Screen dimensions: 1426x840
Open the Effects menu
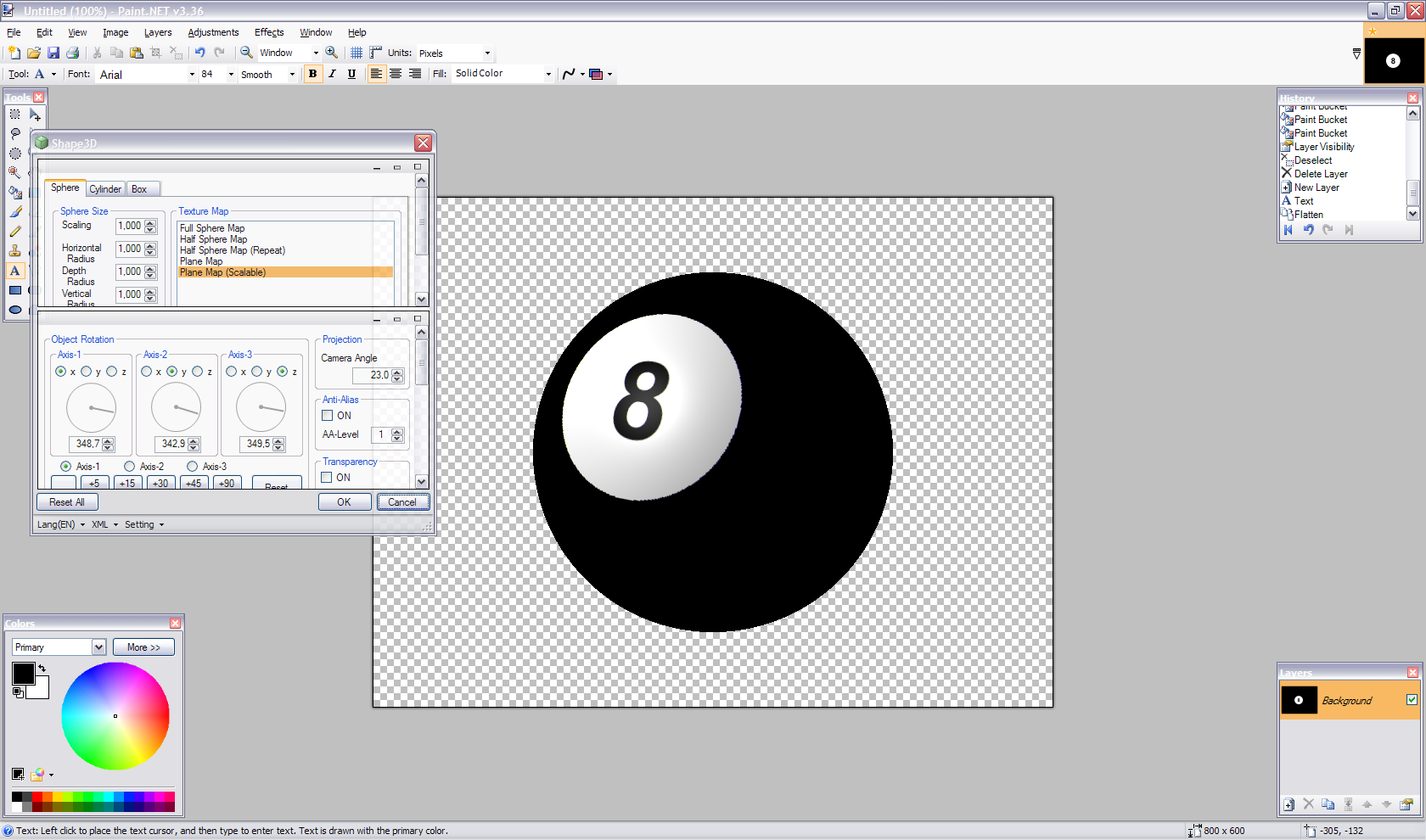[x=268, y=32]
